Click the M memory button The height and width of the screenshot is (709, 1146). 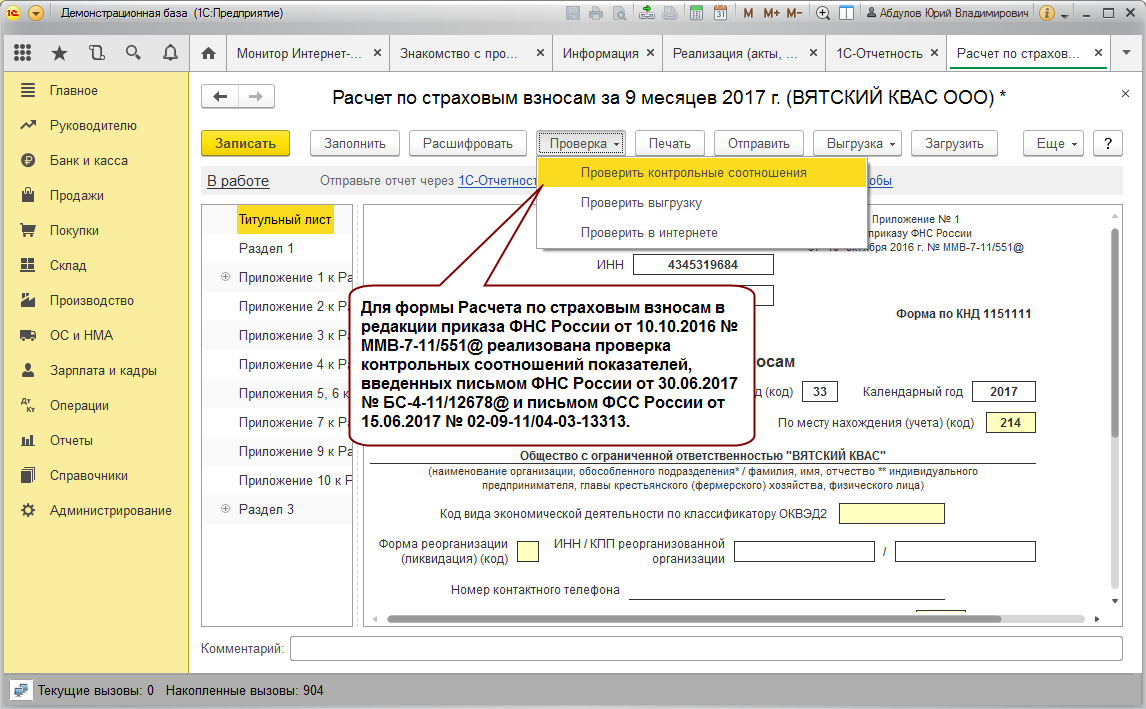tap(748, 13)
